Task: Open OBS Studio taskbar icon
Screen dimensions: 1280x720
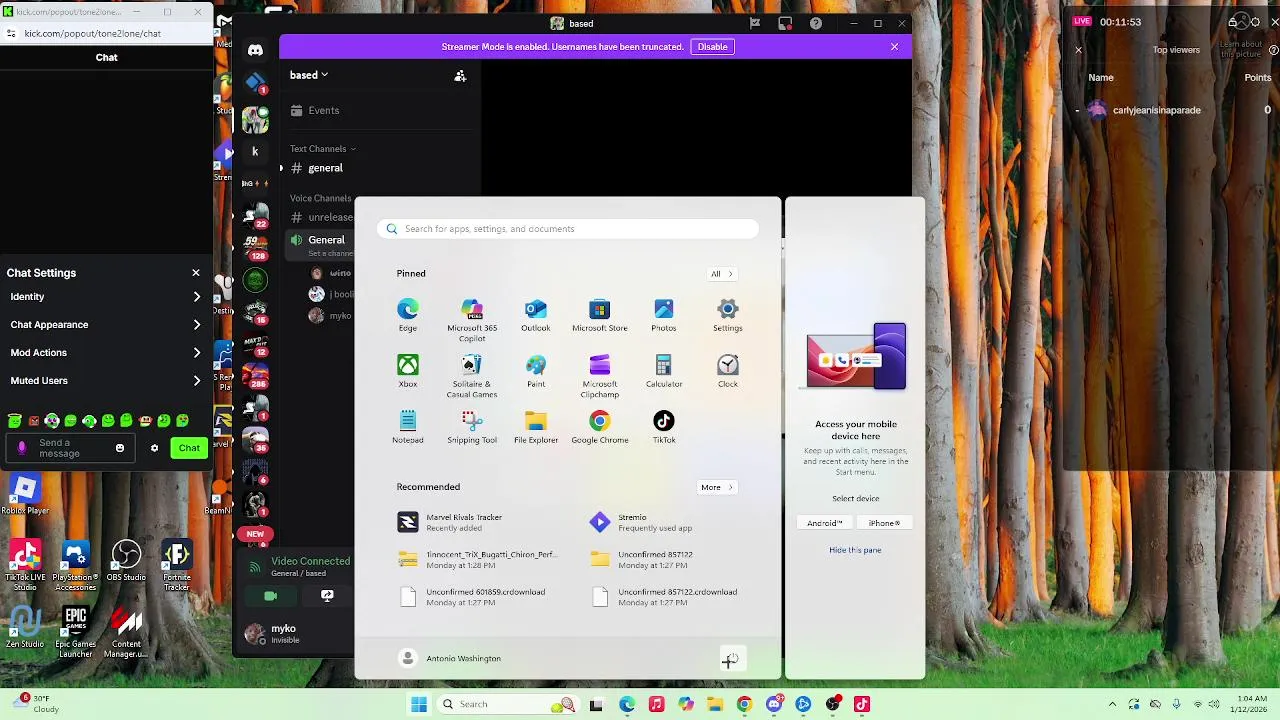Action: (x=833, y=704)
